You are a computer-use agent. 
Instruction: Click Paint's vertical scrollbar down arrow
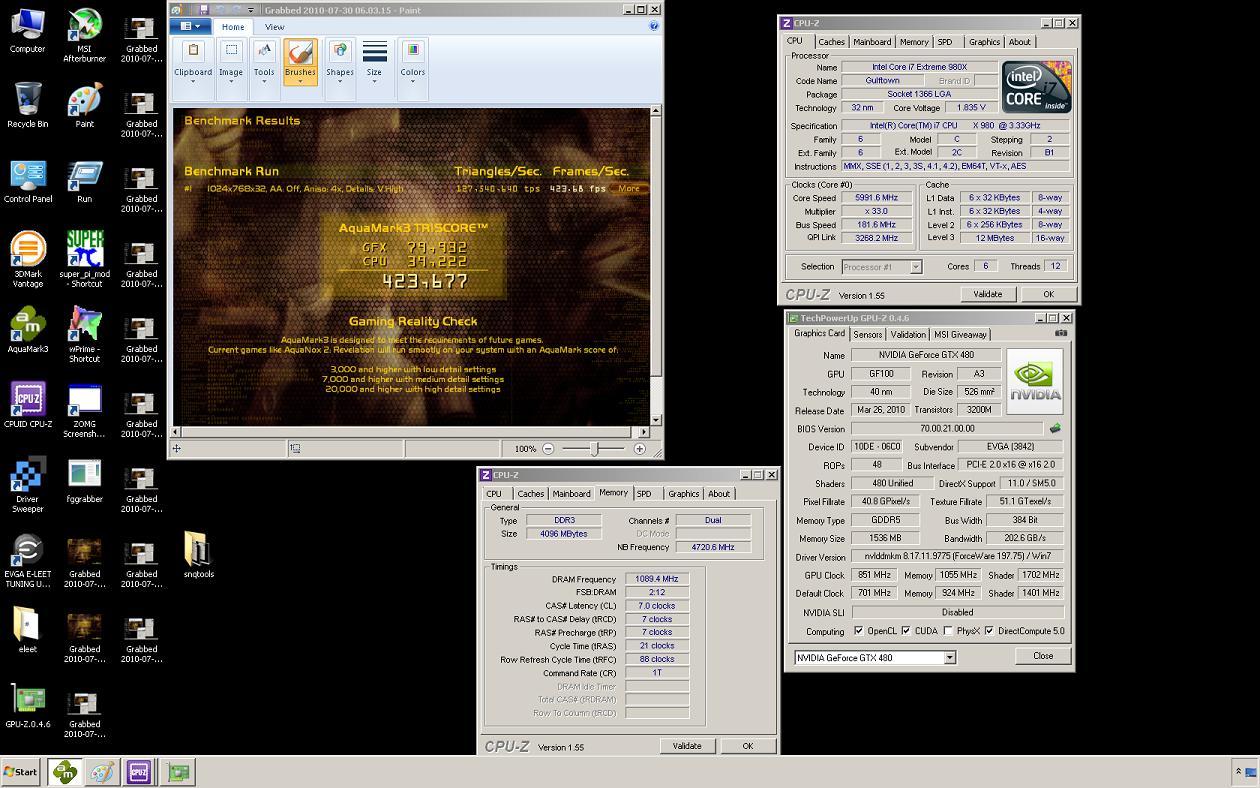tap(656, 420)
